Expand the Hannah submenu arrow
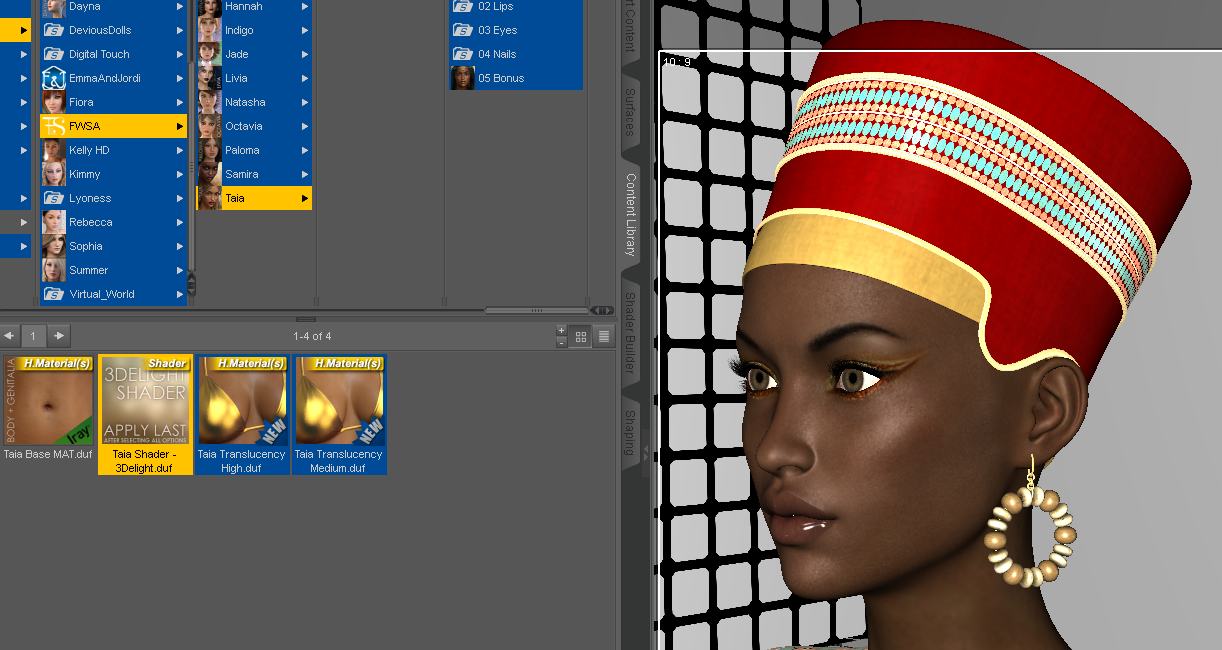 click(x=304, y=6)
